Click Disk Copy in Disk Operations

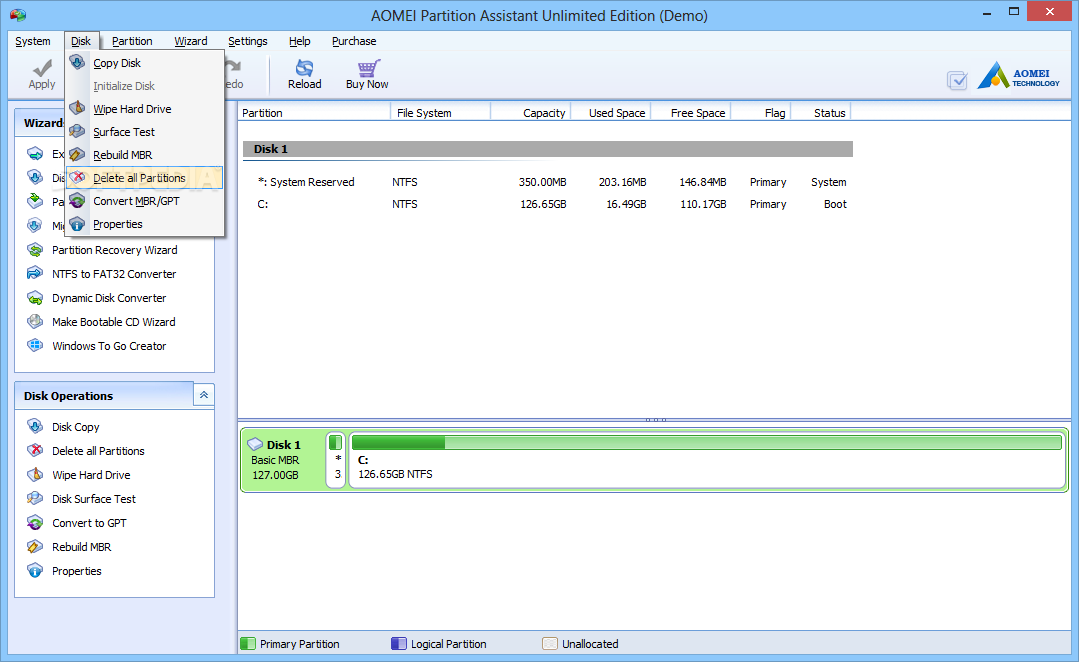pos(76,427)
